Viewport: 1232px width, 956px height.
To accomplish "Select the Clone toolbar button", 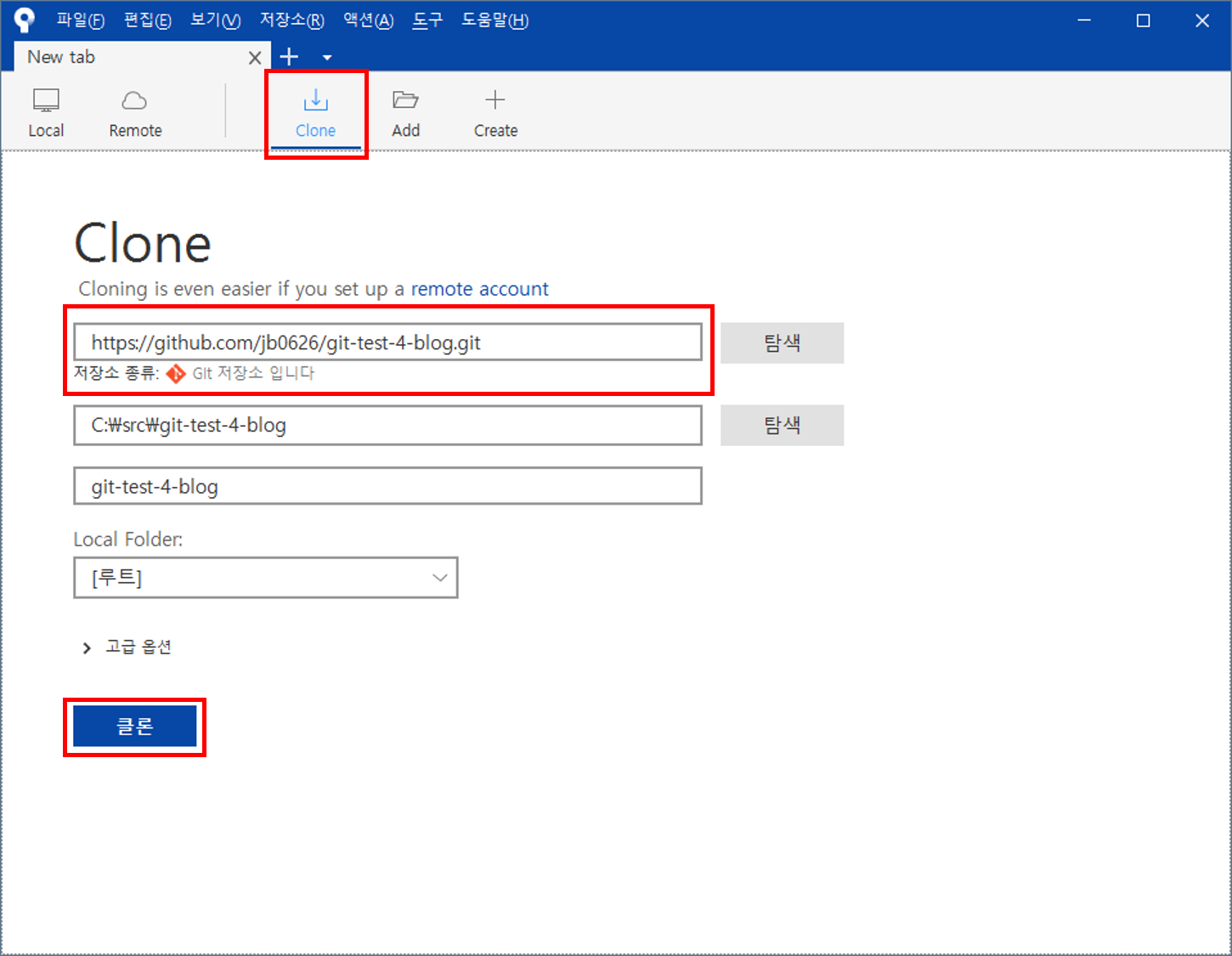I will 315,113.
